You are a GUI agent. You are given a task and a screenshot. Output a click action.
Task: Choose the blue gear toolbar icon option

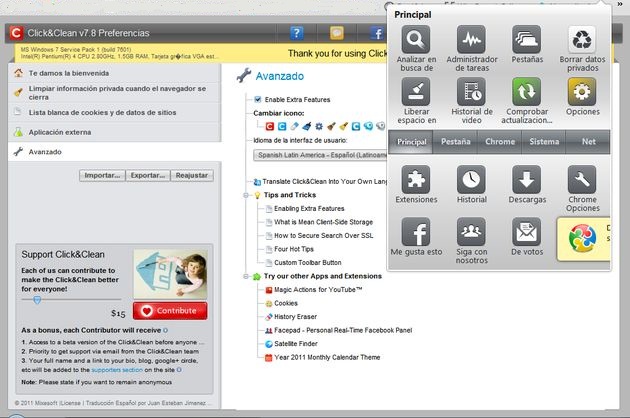pos(319,127)
